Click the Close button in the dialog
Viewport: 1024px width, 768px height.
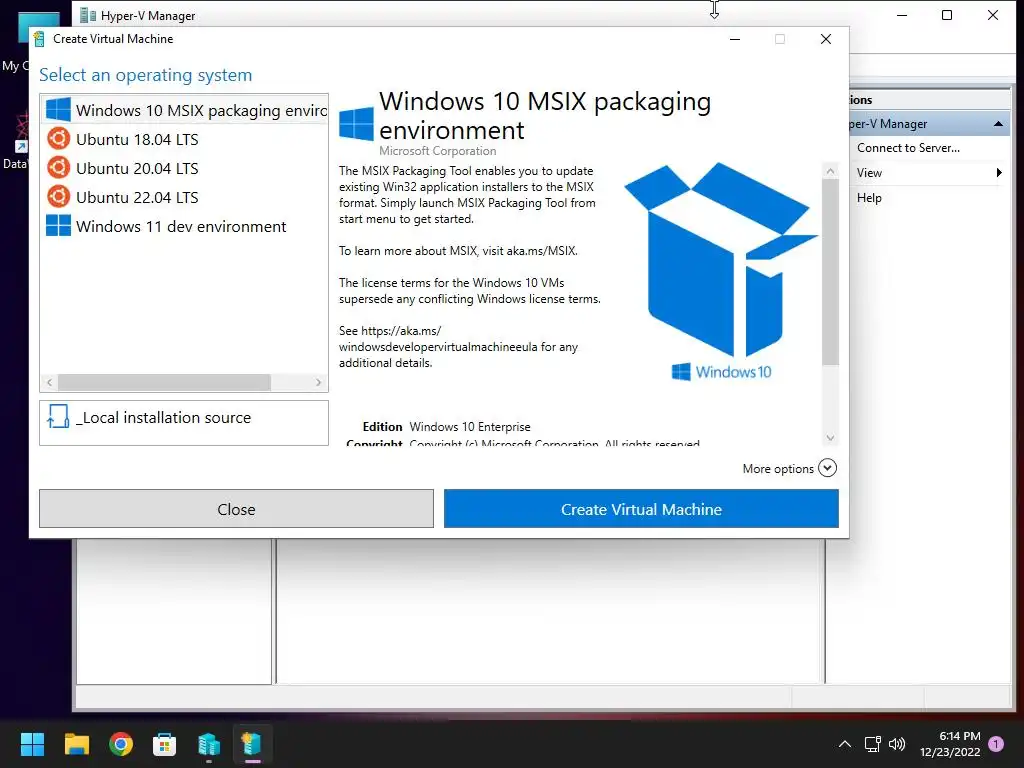click(x=236, y=509)
